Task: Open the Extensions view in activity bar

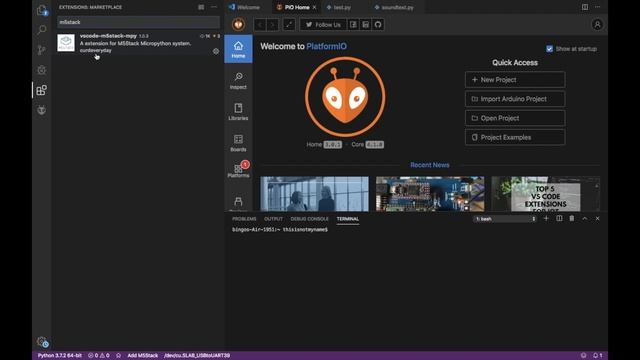Action: coord(42,90)
